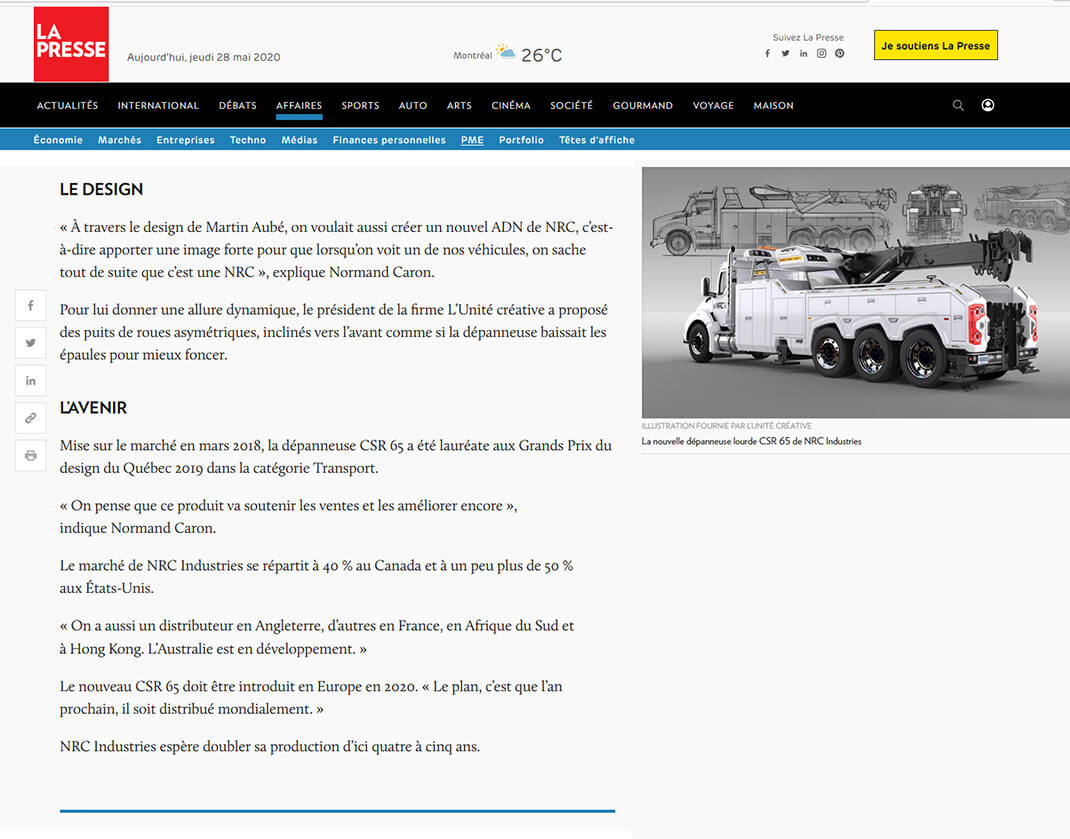The width and height of the screenshot is (1070, 839).
Task: Open the Actualités section
Action: click(x=68, y=105)
